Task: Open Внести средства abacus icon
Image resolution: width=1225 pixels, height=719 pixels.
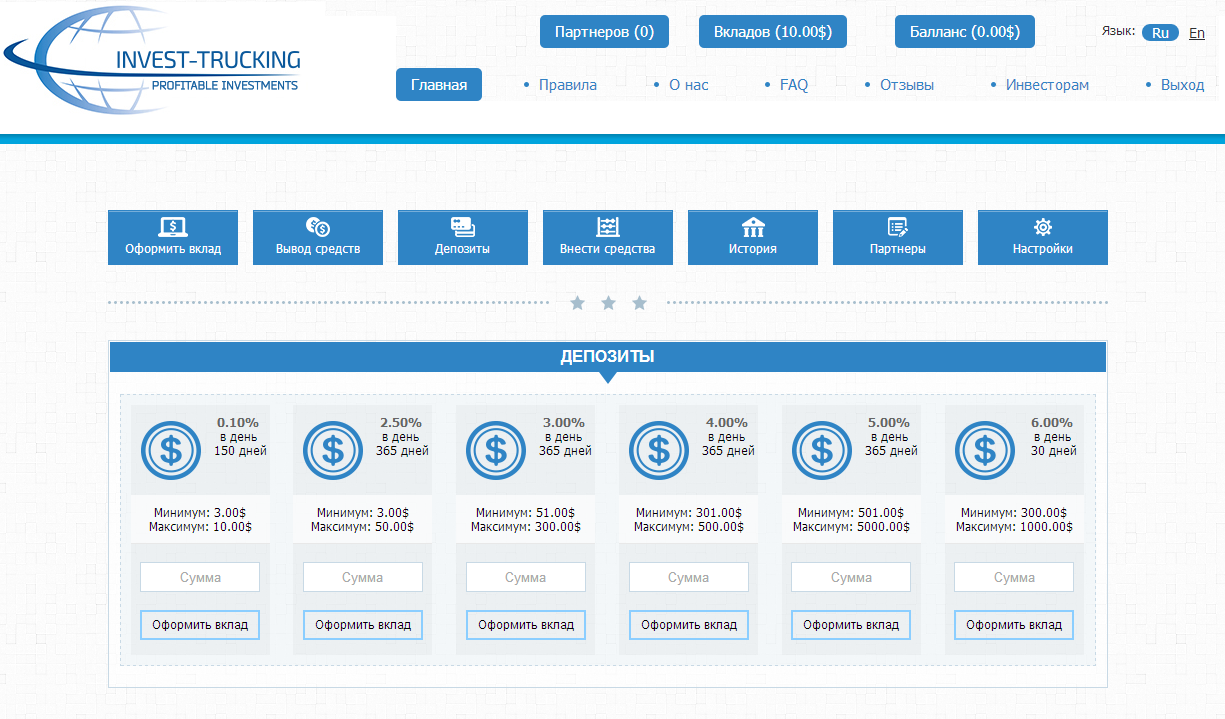Action: [x=608, y=227]
